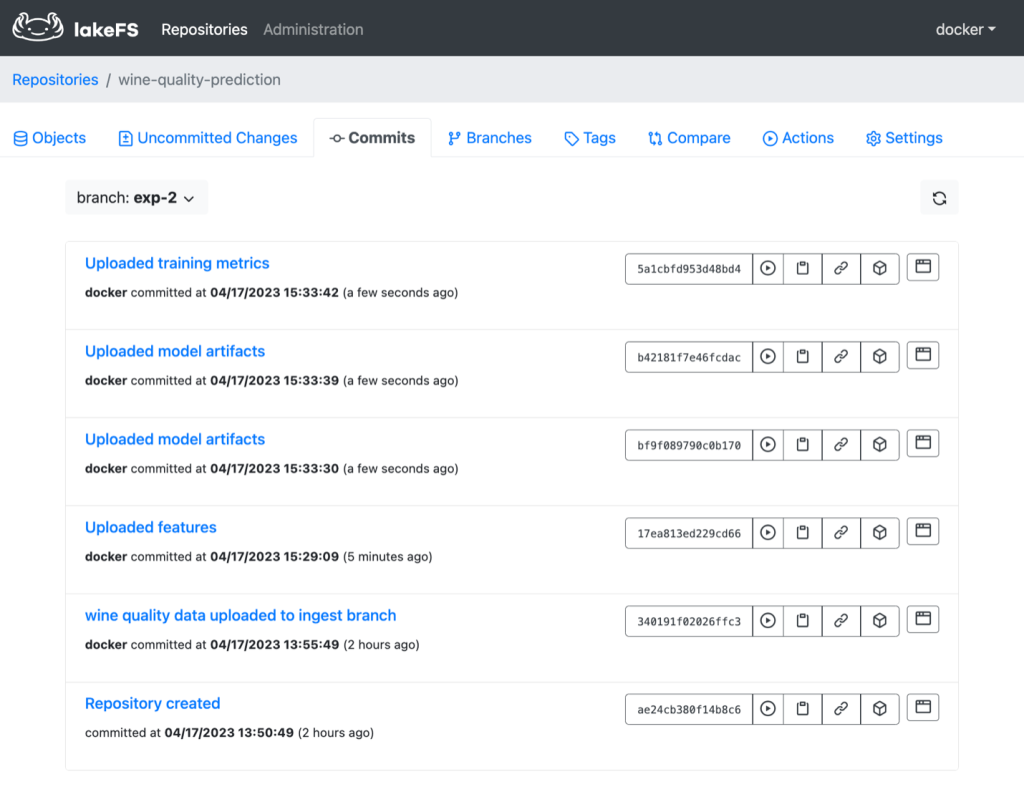Switch to the Actions tab
The image size is (1024, 807).
point(798,138)
